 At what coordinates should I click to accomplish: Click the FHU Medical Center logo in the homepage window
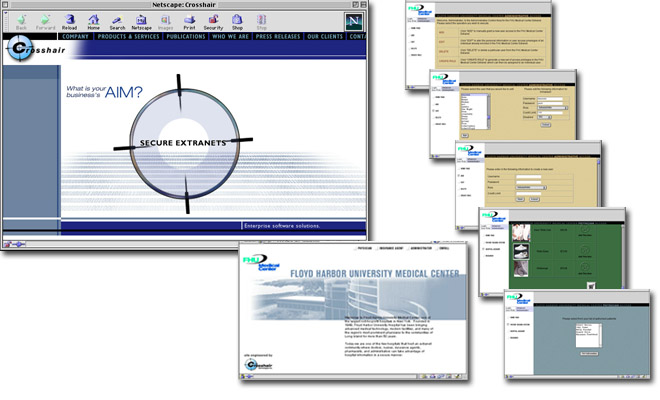pos(261,263)
